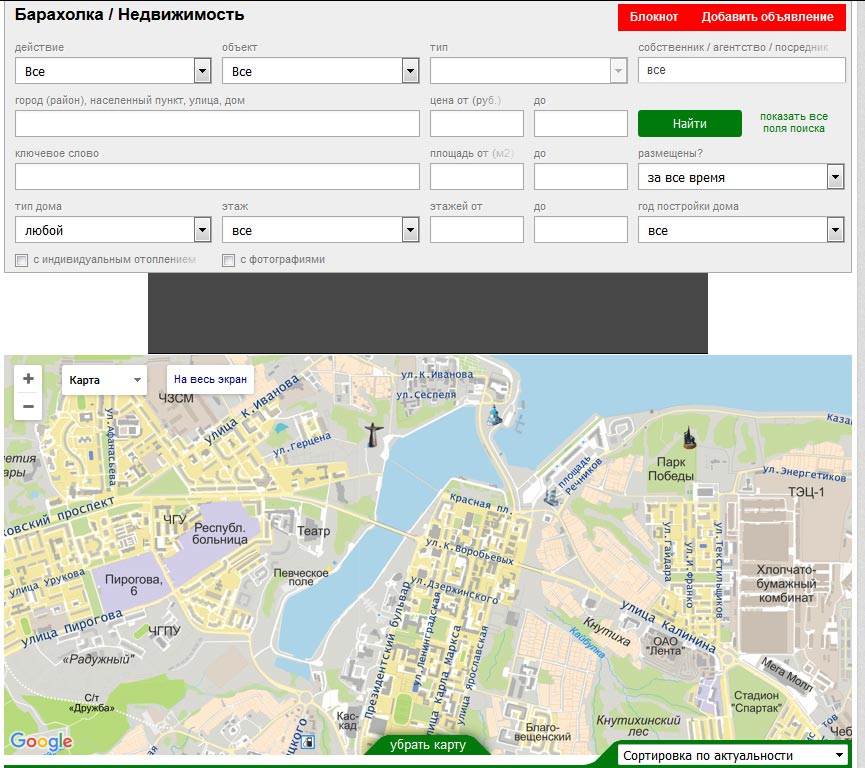Click 'Барахолка / Недвижимость' heading

pos(130,15)
